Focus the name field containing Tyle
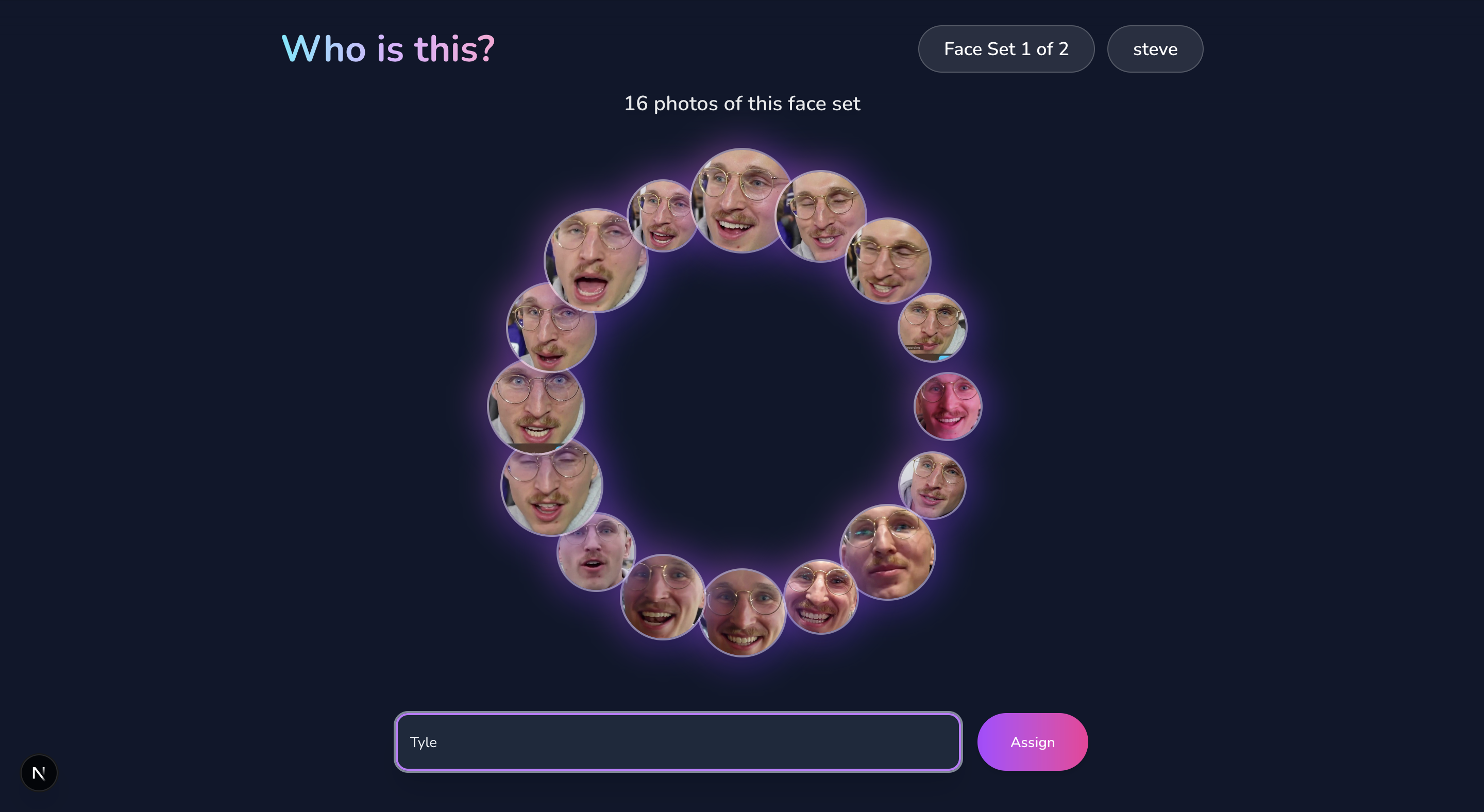 [x=678, y=742]
